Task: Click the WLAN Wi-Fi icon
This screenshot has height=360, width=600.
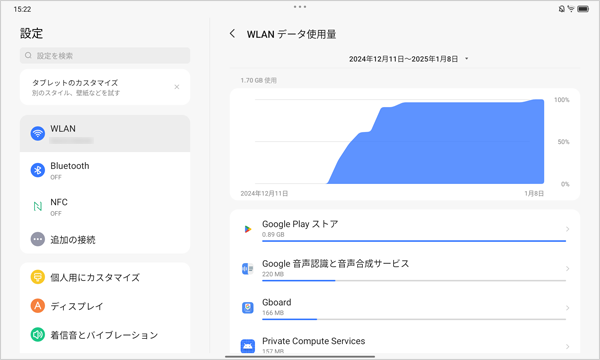Action: pos(38,133)
